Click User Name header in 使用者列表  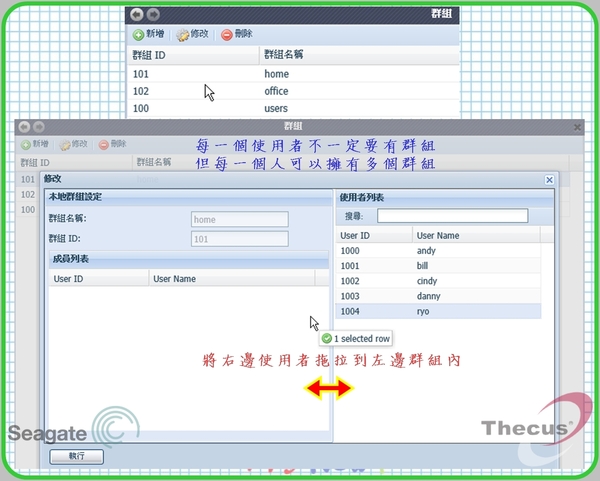coord(476,235)
